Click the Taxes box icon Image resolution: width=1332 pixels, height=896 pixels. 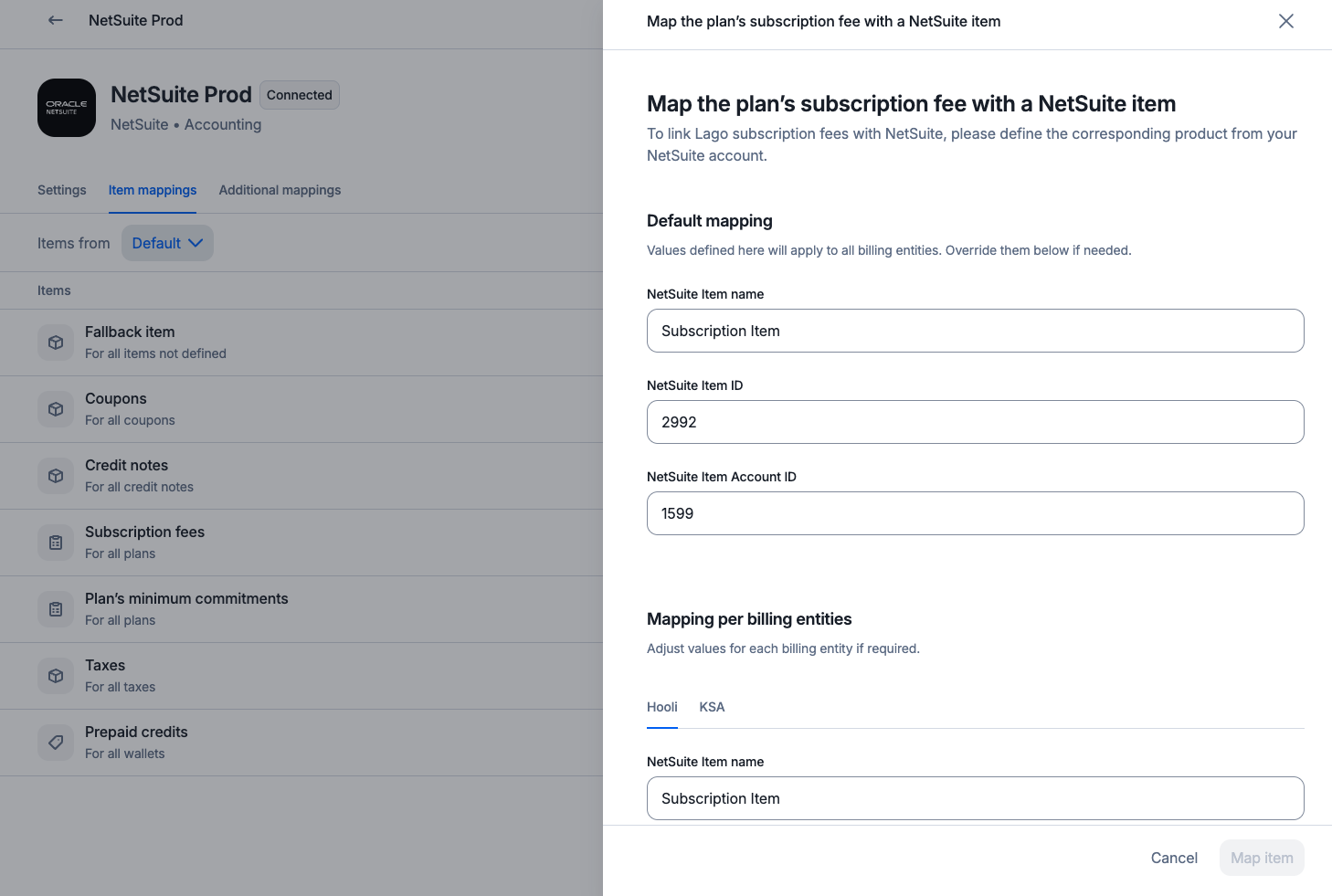point(56,676)
